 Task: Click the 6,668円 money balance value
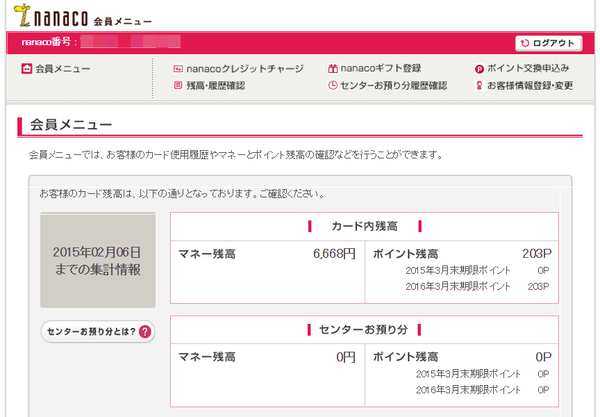334,253
